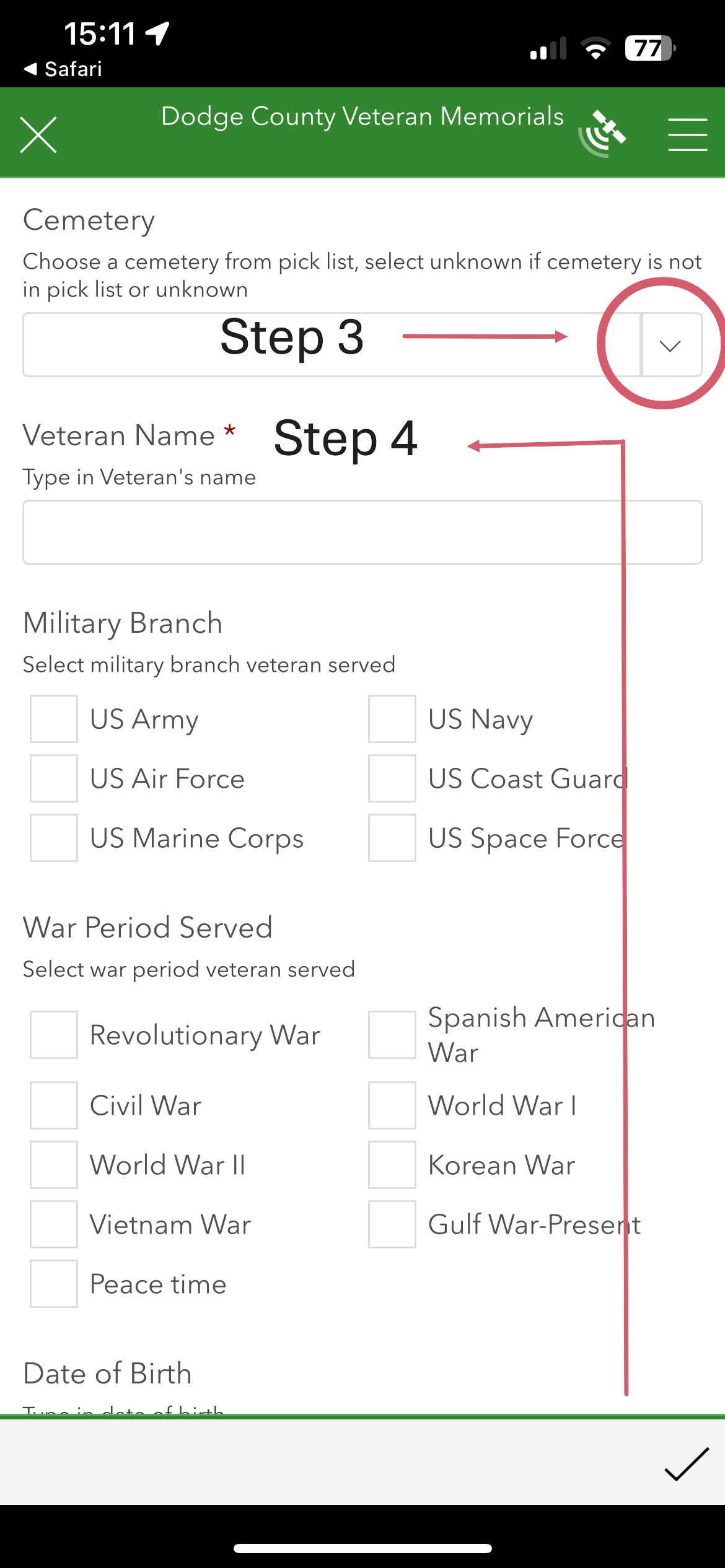This screenshot has height=1568, width=725.
Task: Tick the Korean War checkbox
Action: (392, 1165)
